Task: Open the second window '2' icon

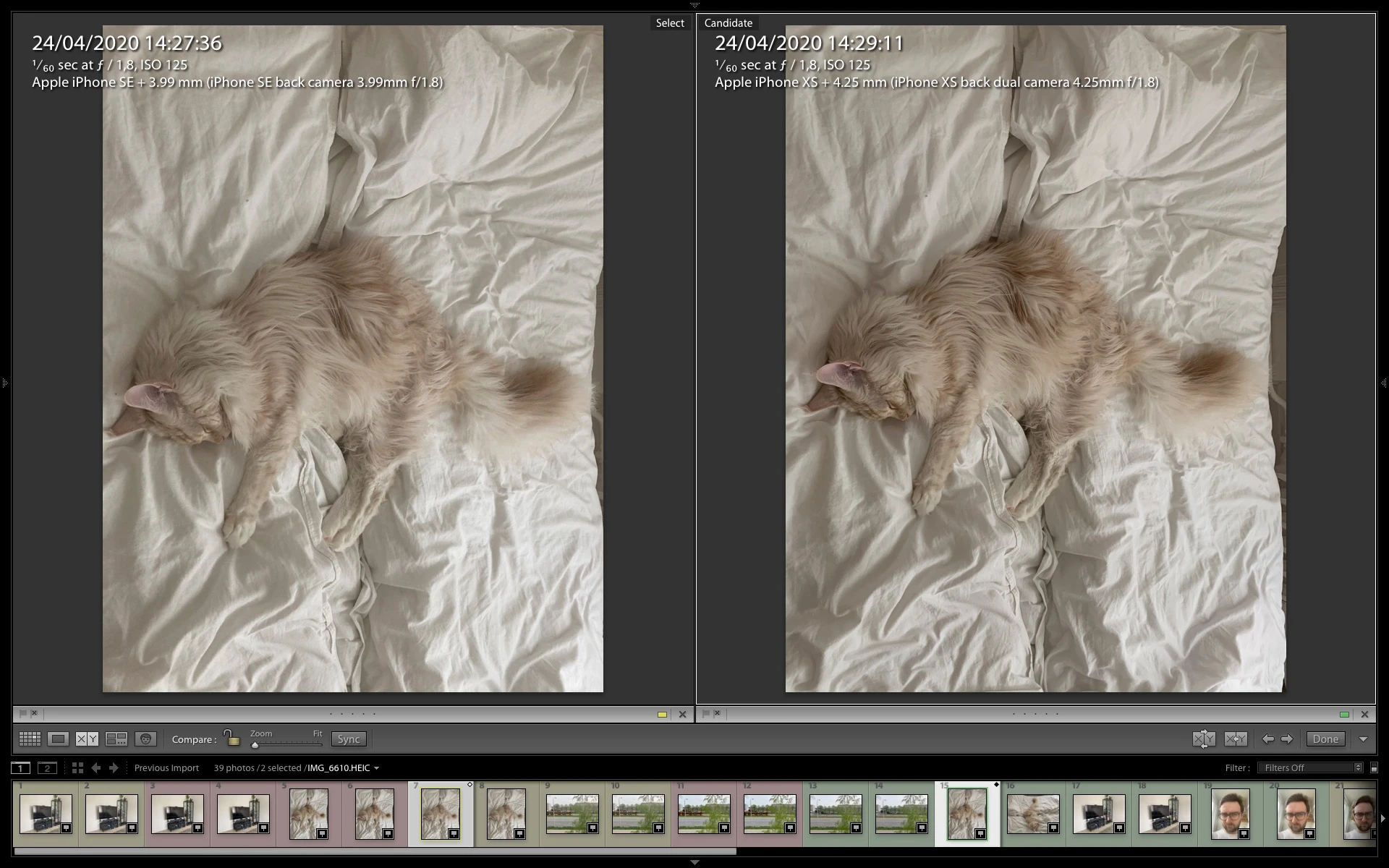Action: [x=47, y=767]
